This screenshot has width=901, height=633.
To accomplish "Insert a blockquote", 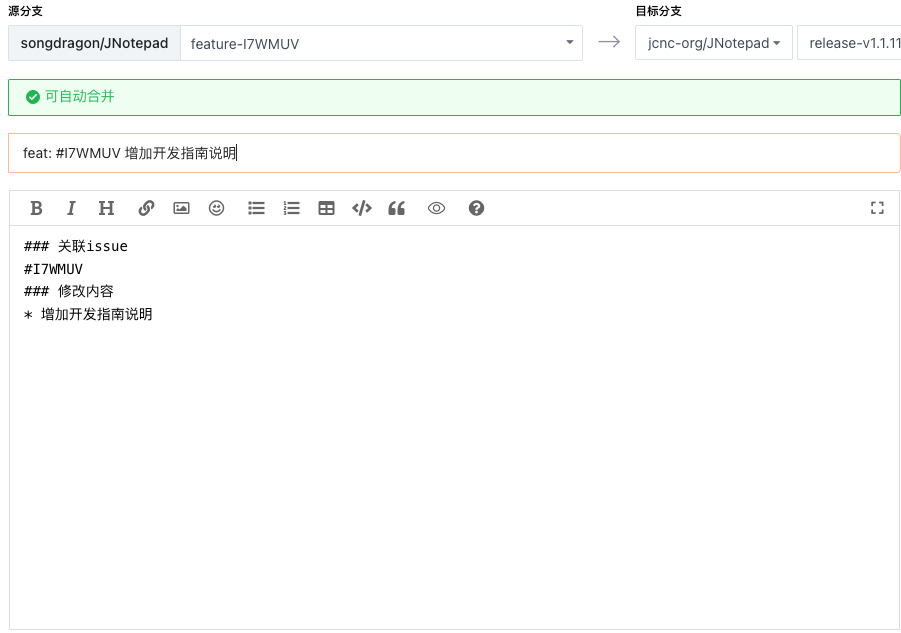I will tap(396, 208).
